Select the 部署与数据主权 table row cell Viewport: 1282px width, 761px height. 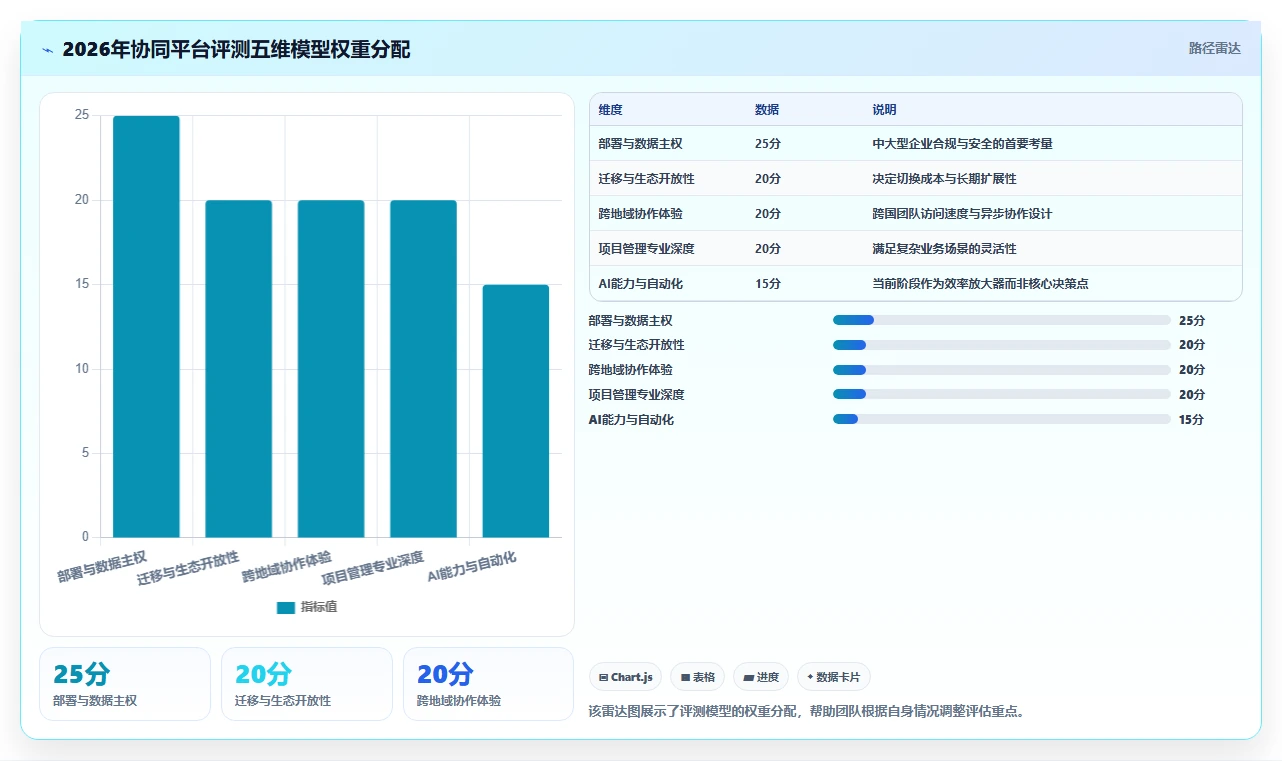pos(640,144)
